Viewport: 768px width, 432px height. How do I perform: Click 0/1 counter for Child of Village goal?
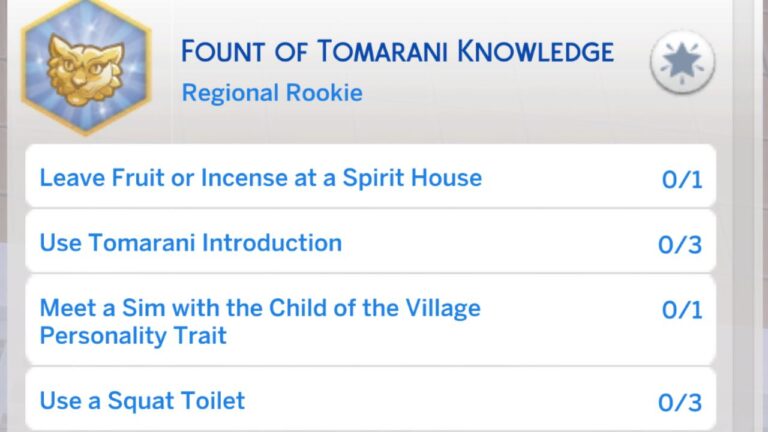tap(682, 311)
